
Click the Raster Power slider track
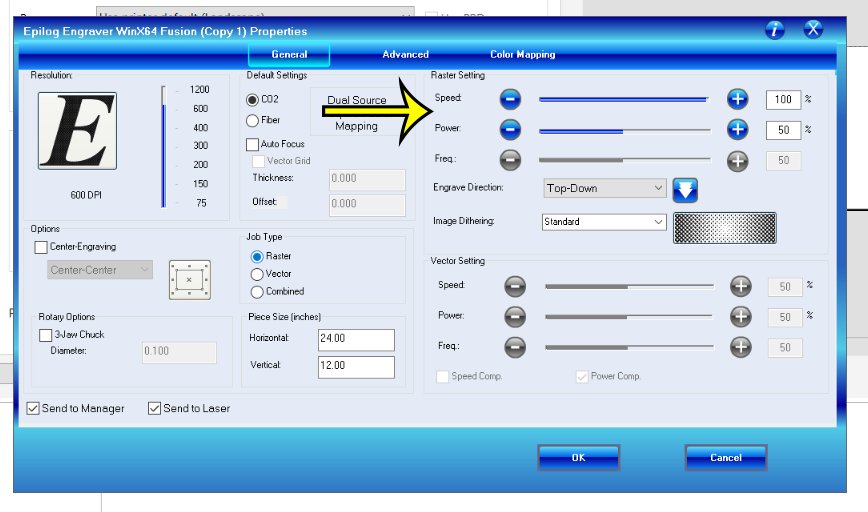click(624, 131)
